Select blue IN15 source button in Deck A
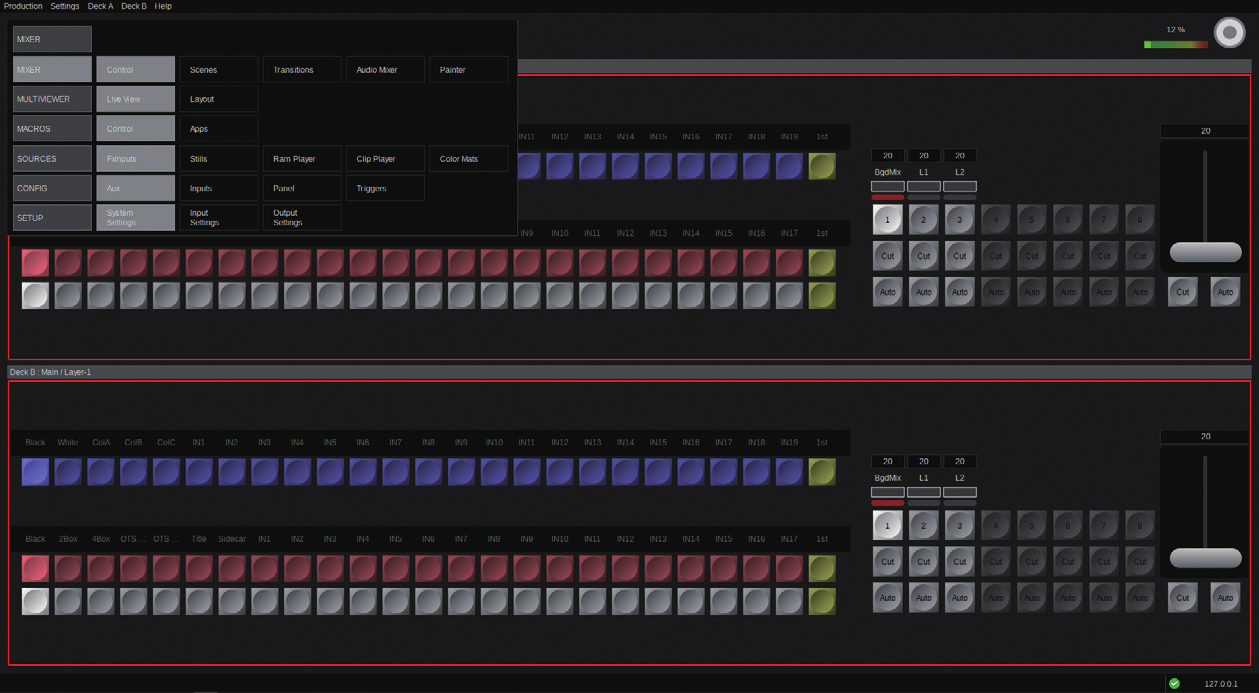The image size is (1259, 693). [x=658, y=166]
